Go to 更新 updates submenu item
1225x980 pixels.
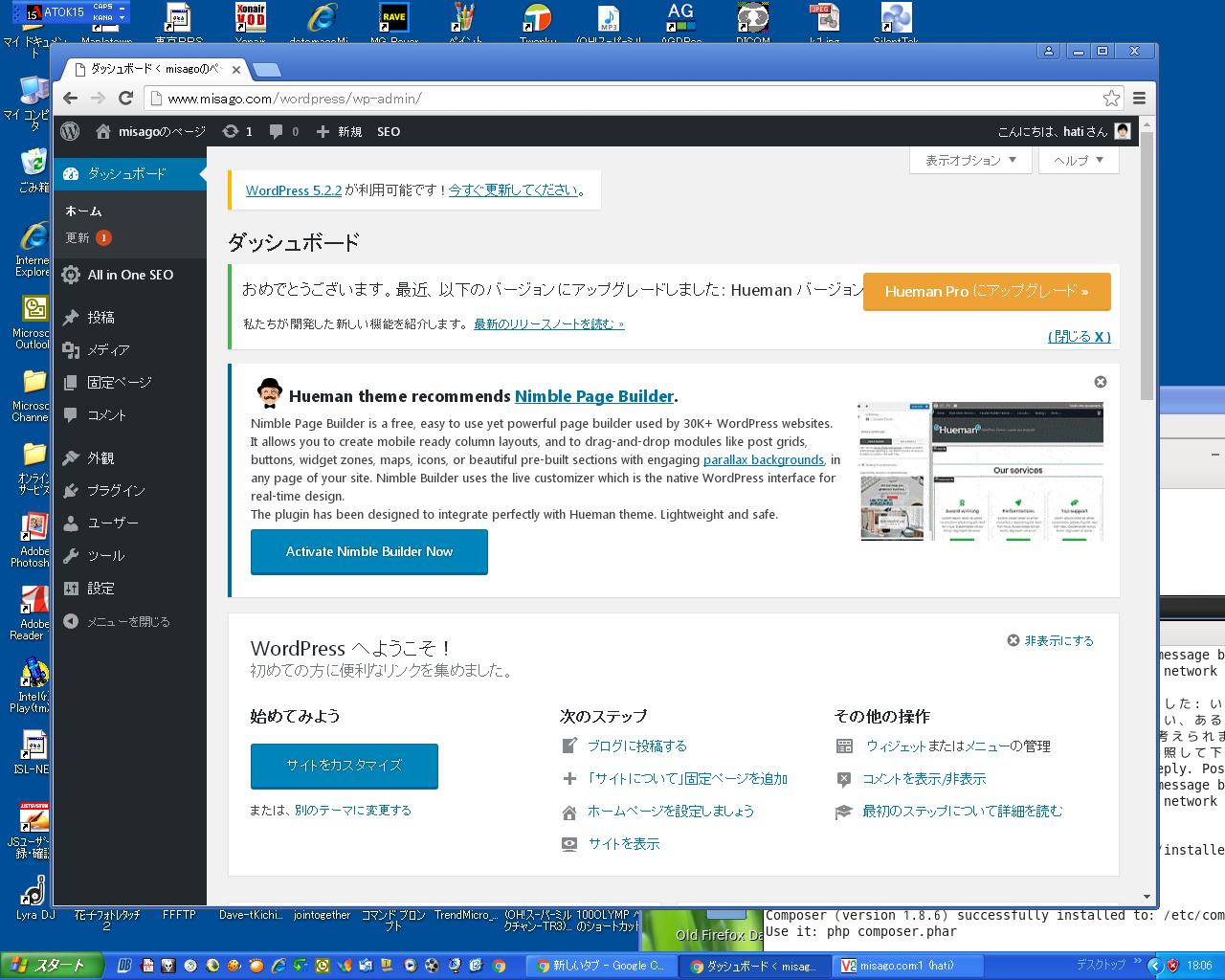[88, 237]
